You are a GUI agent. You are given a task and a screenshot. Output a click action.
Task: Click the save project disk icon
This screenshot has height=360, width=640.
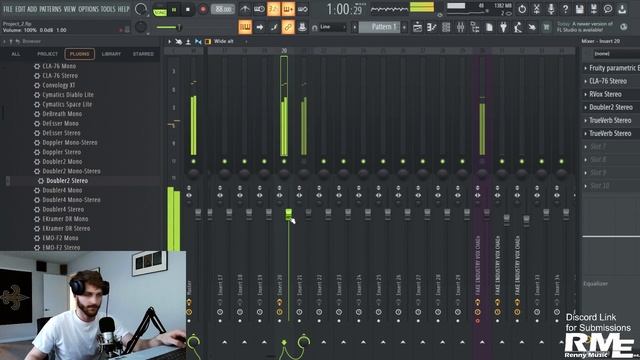pyautogui.click(x=580, y=9)
